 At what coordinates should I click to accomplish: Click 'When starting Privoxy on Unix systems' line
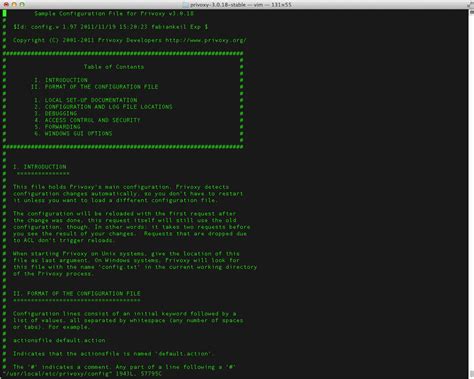click(x=126, y=254)
